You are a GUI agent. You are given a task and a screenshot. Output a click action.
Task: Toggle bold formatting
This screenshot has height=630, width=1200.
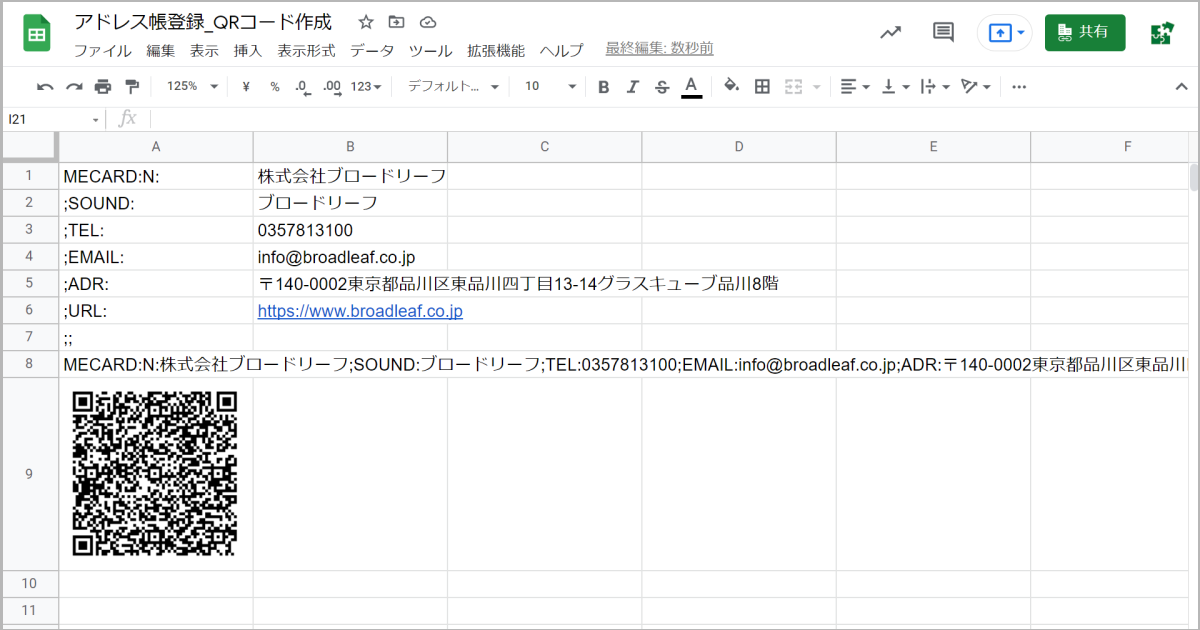603,87
